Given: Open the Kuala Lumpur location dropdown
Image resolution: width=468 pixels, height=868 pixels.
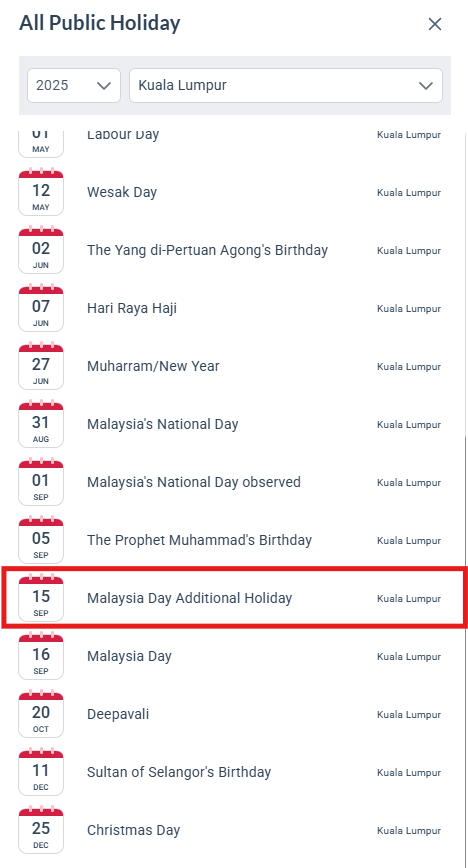Looking at the screenshot, I should [x=286, y=85].
